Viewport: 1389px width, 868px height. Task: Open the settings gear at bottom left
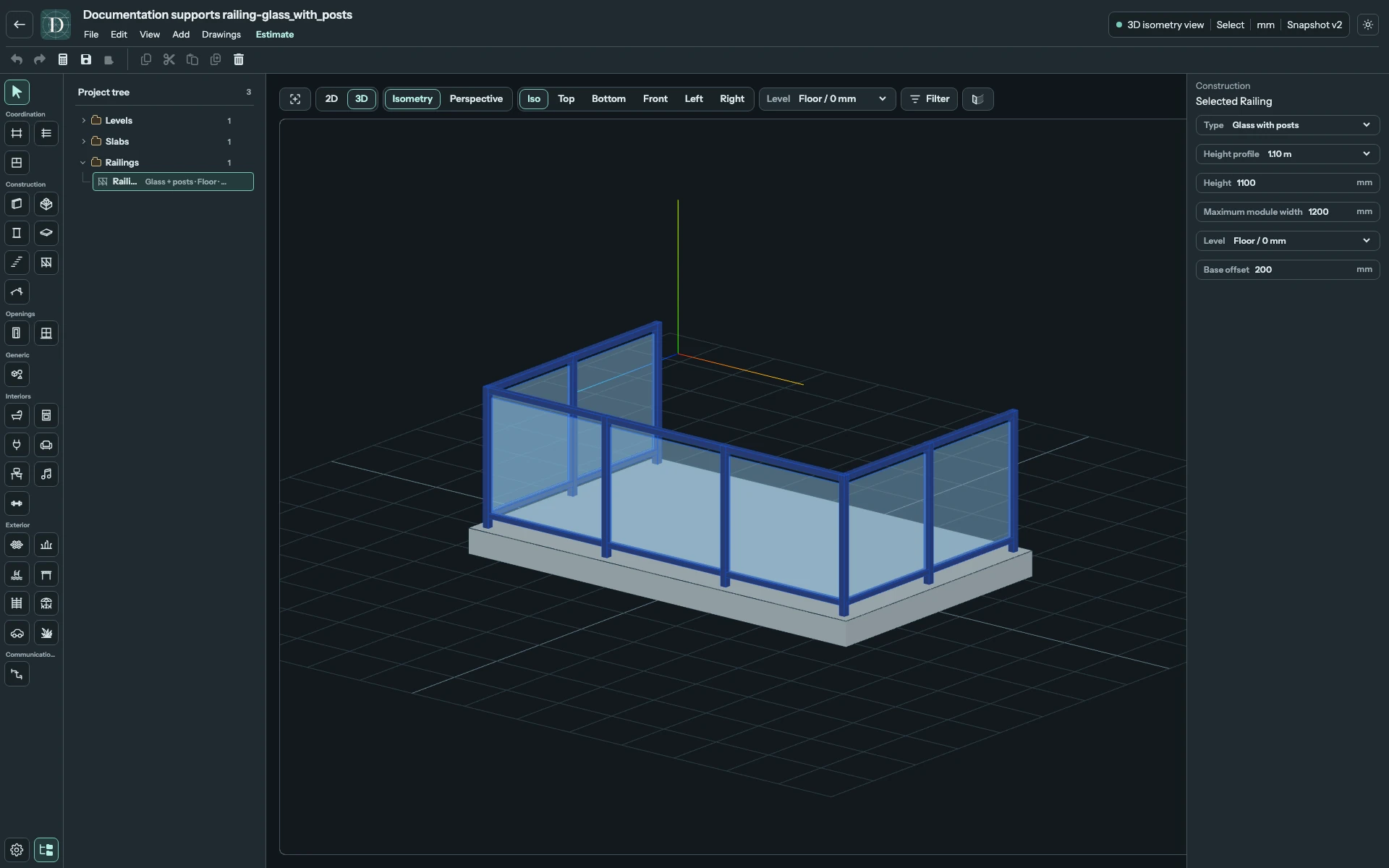click(x=17, y=850)
